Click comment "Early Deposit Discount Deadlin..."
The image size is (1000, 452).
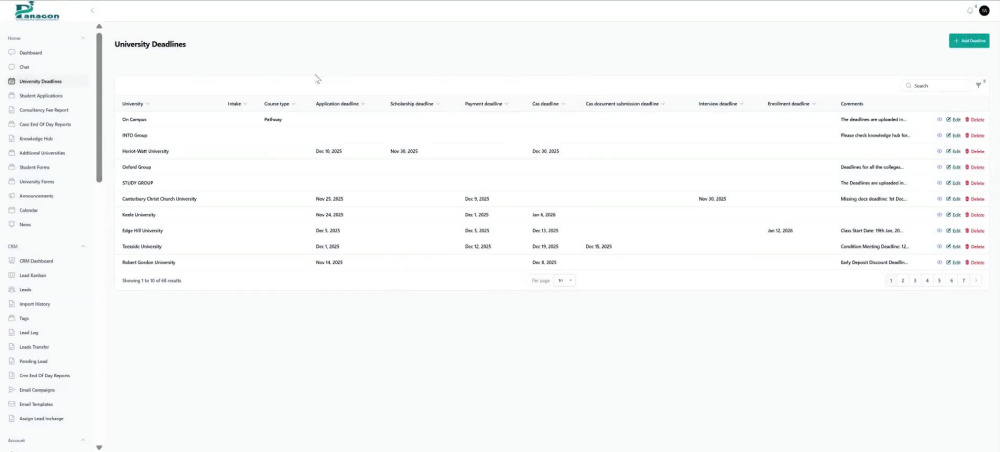point(875,263)
